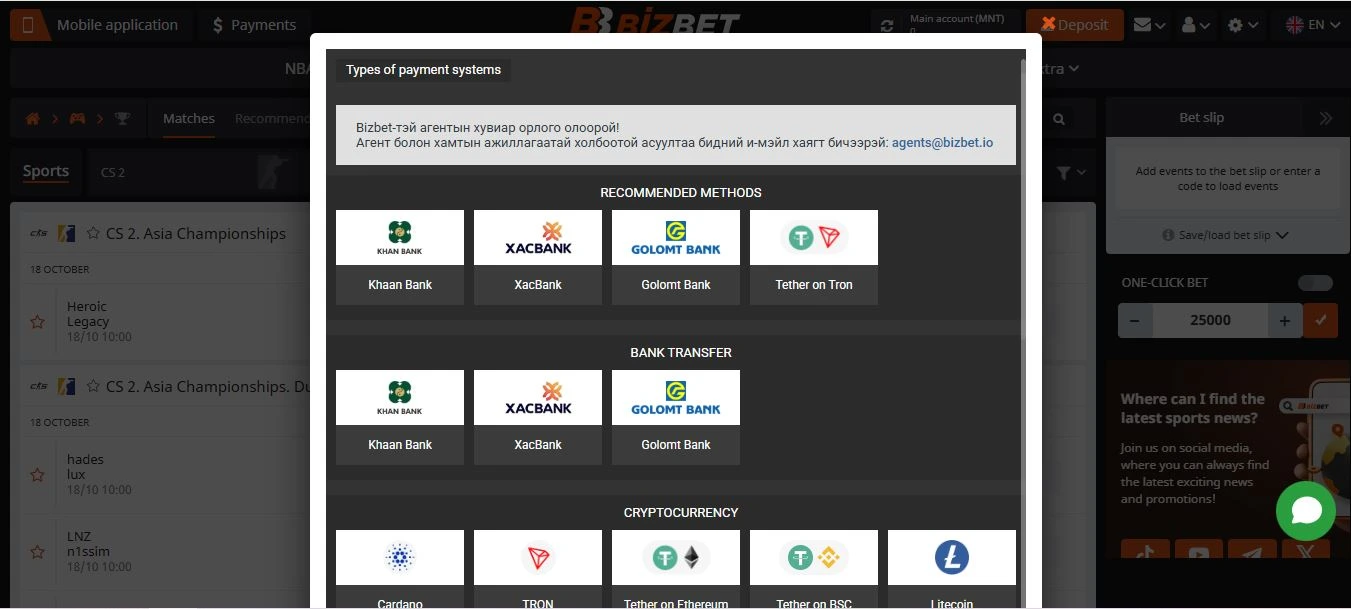Confirm one-click bet amount with checkmark
Viewport: 1351px width, 609px height.
pos(1320,320)
